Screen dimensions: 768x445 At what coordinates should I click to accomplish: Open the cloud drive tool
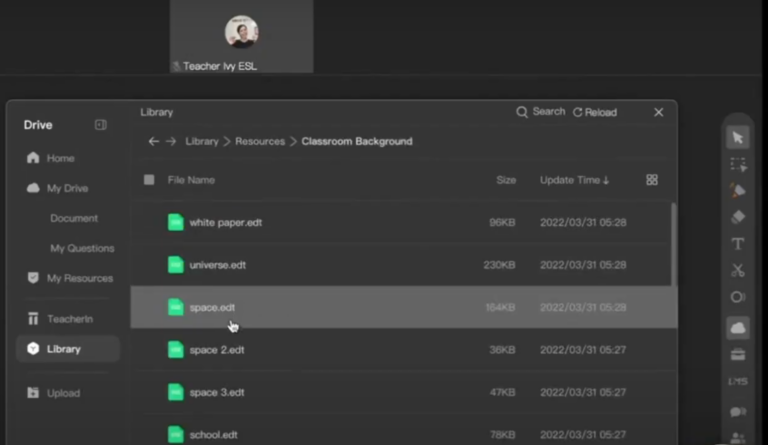(737, 326)
